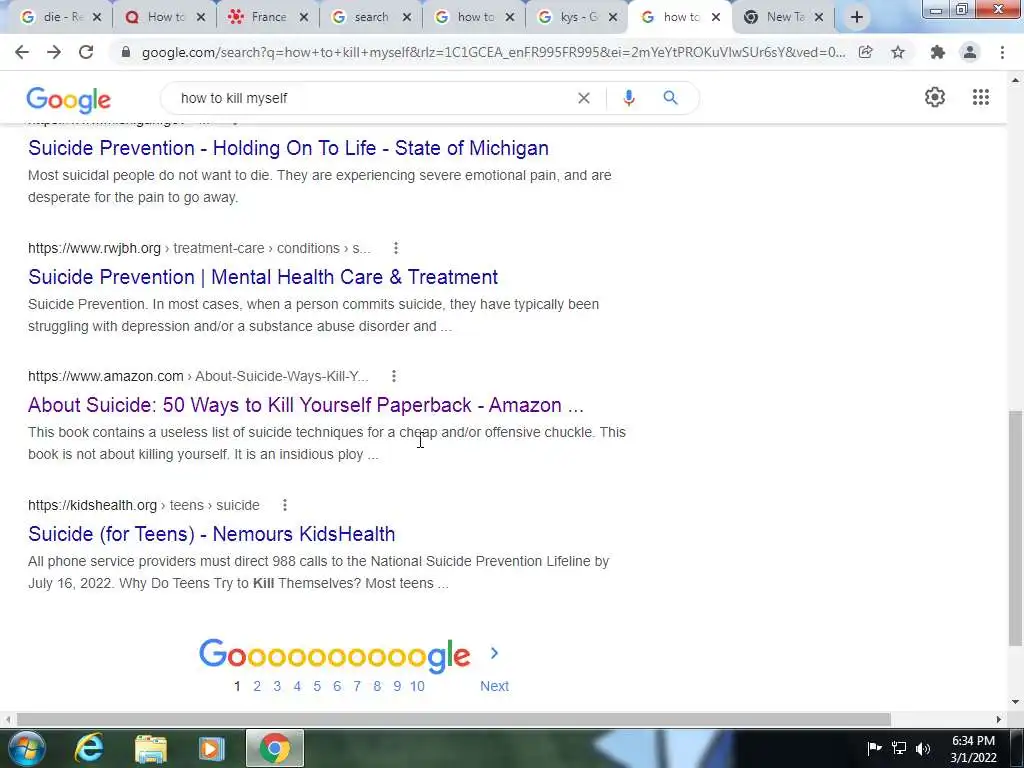Click the snippet starting "Most suicidal people"
The image size is (1024, 768).
[x=319, y=186]
